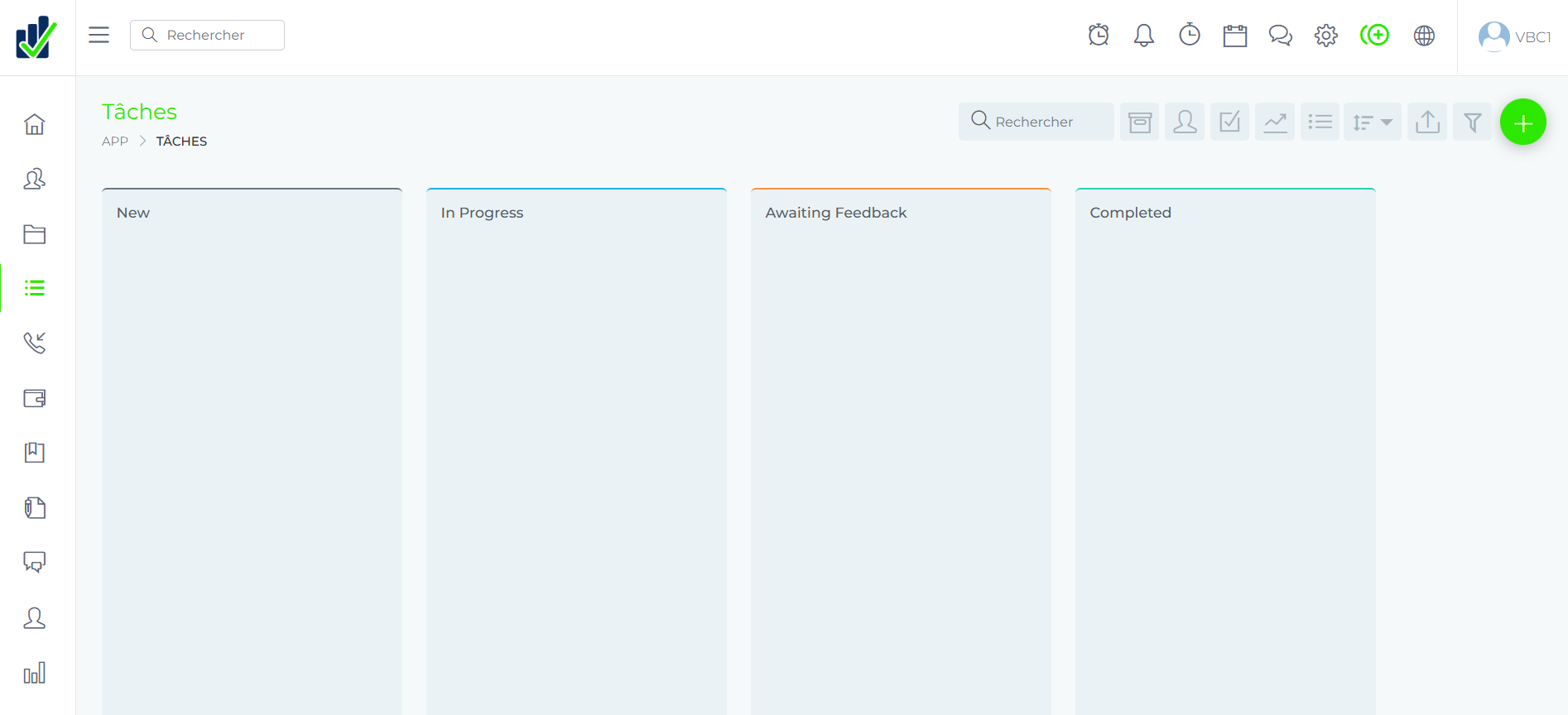Toggle the completed tasks checkbox filter
Image resolution: width=1568 pixels, height=715 pixels.
click(x=1229, y=122)
